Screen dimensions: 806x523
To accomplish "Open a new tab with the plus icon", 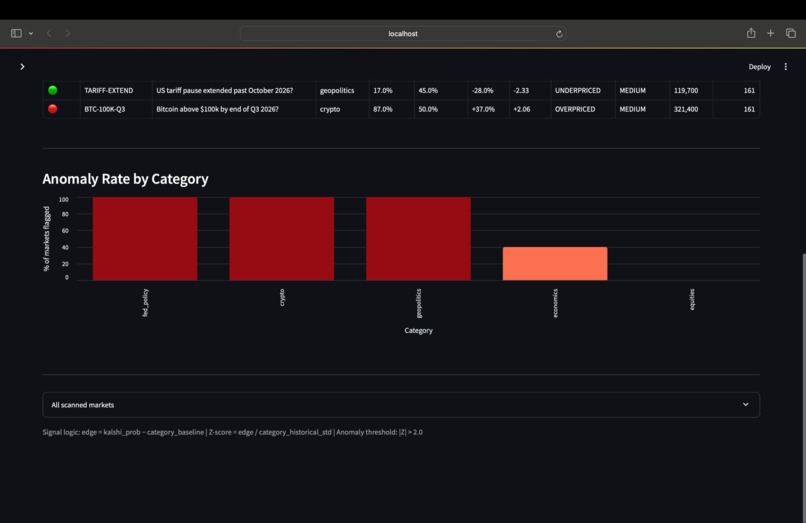I will (770, 33).
